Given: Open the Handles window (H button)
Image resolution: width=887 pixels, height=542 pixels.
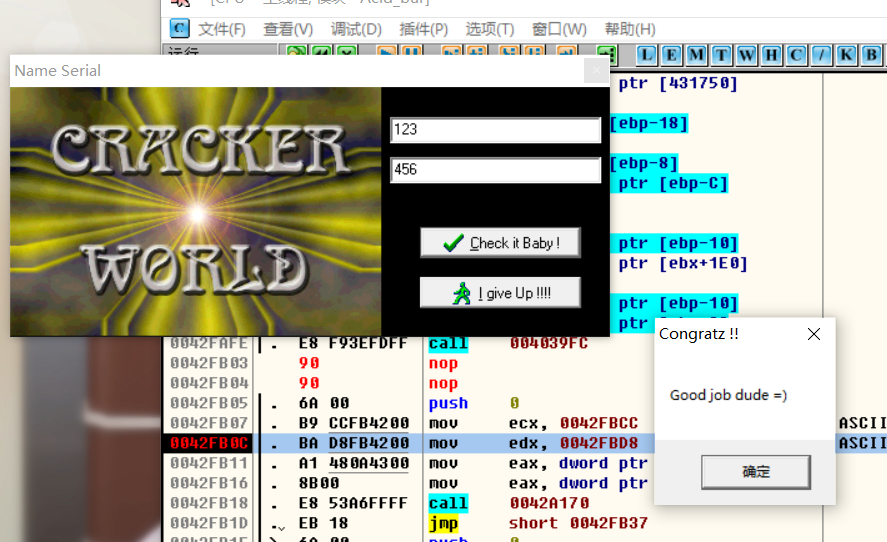Looking at the screenshot, I should [771, 55].
